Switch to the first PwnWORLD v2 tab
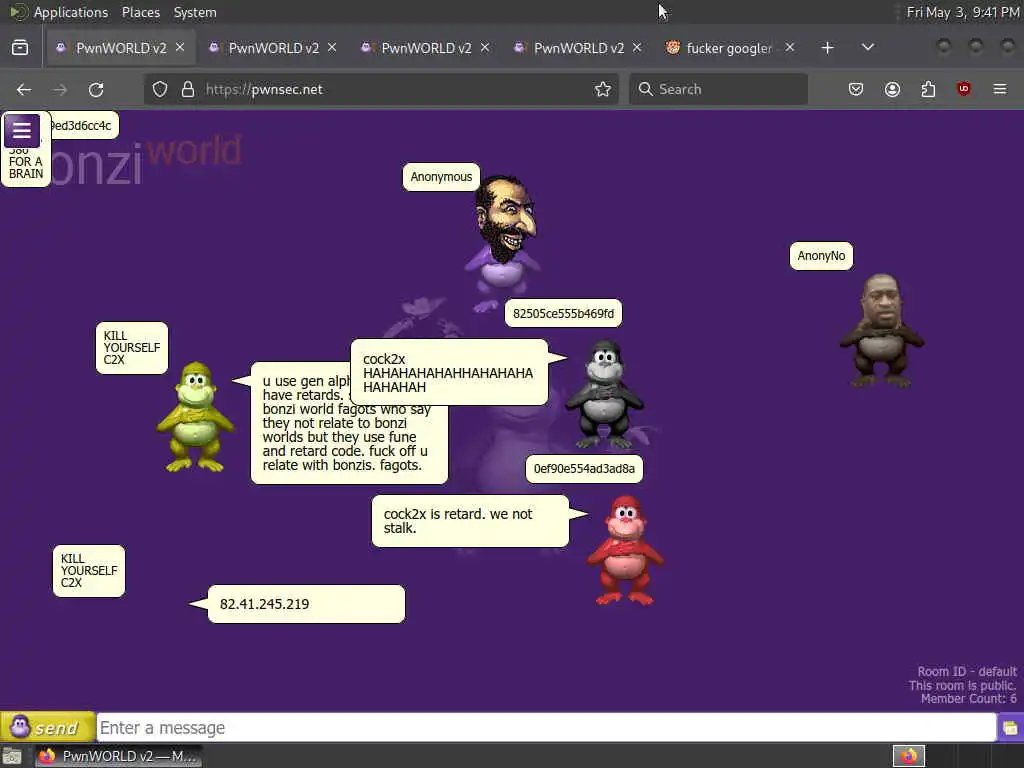Viewport: 1024px width, 768px height. (121, 48)
